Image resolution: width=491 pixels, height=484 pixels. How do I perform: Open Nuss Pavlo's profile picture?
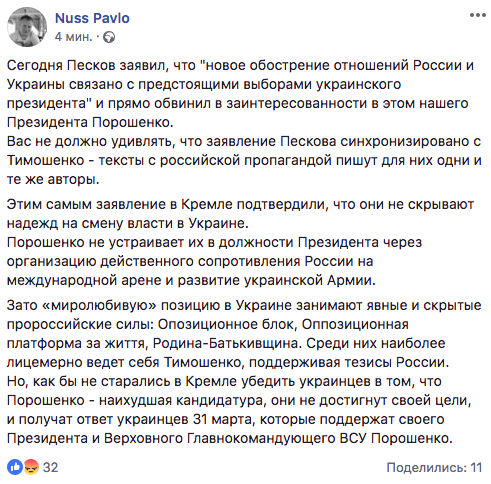[x=27, y=27]
